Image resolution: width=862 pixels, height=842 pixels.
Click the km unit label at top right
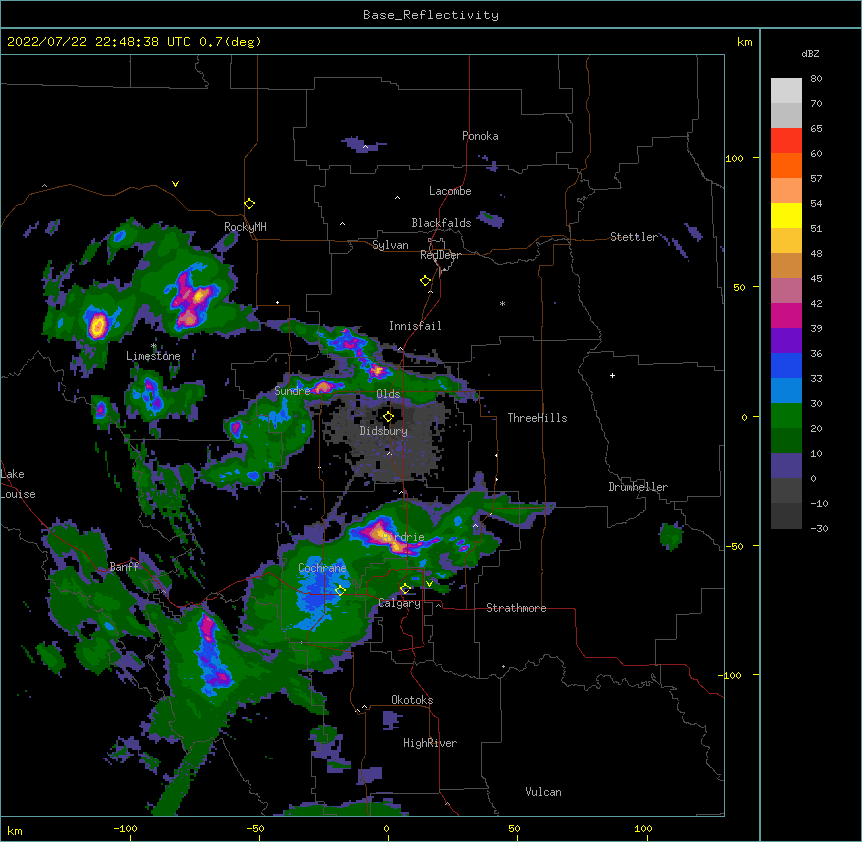(x=744, y=42)
